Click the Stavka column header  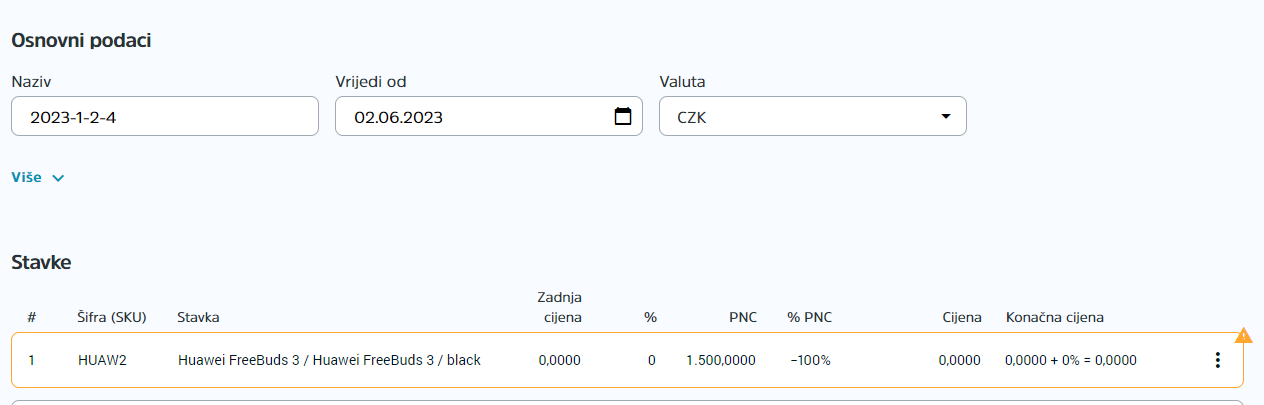click(198, 318)
